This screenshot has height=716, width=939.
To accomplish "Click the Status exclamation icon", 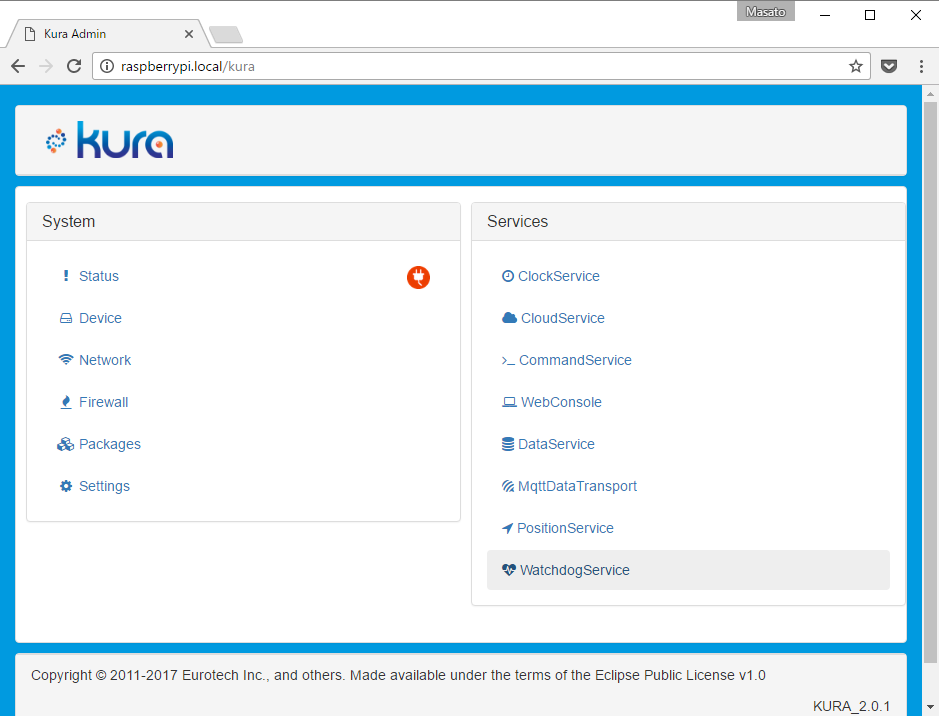I will click(x=65, y=276).
